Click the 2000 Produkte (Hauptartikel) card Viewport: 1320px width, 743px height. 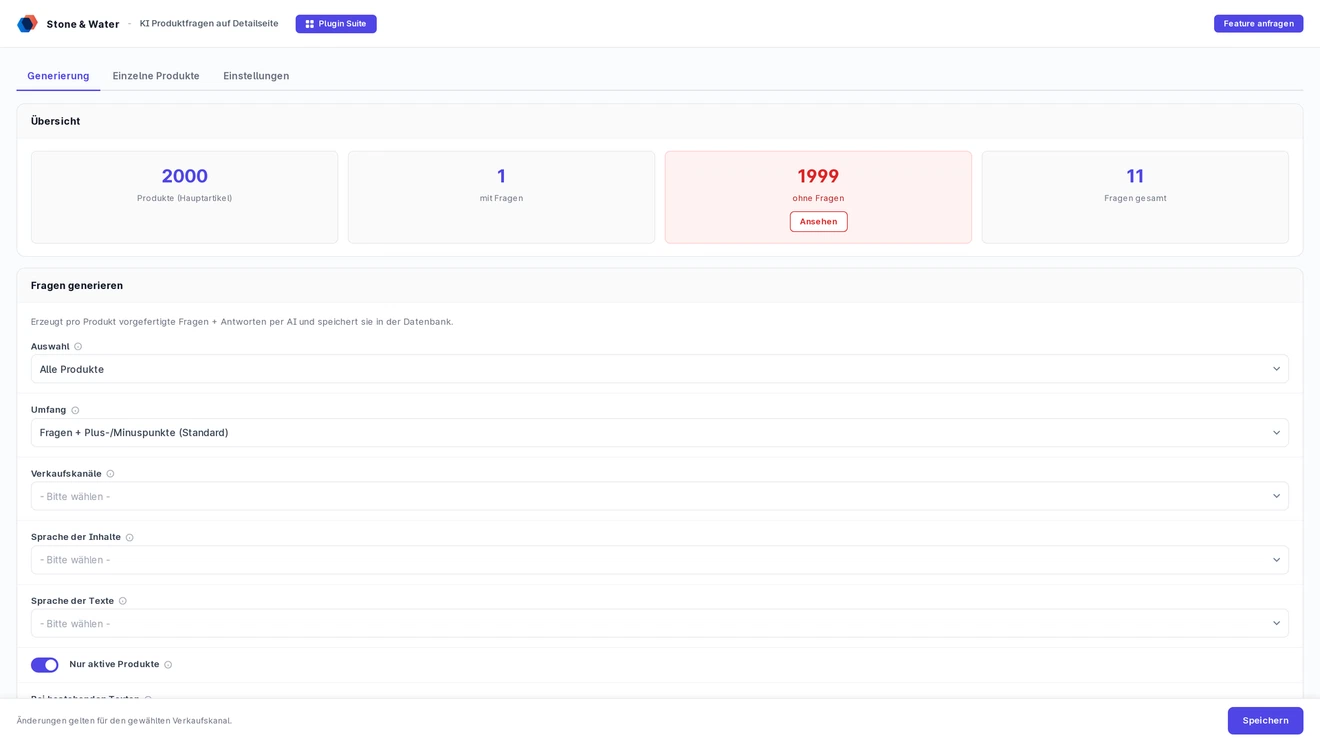(x=184, y=197)
